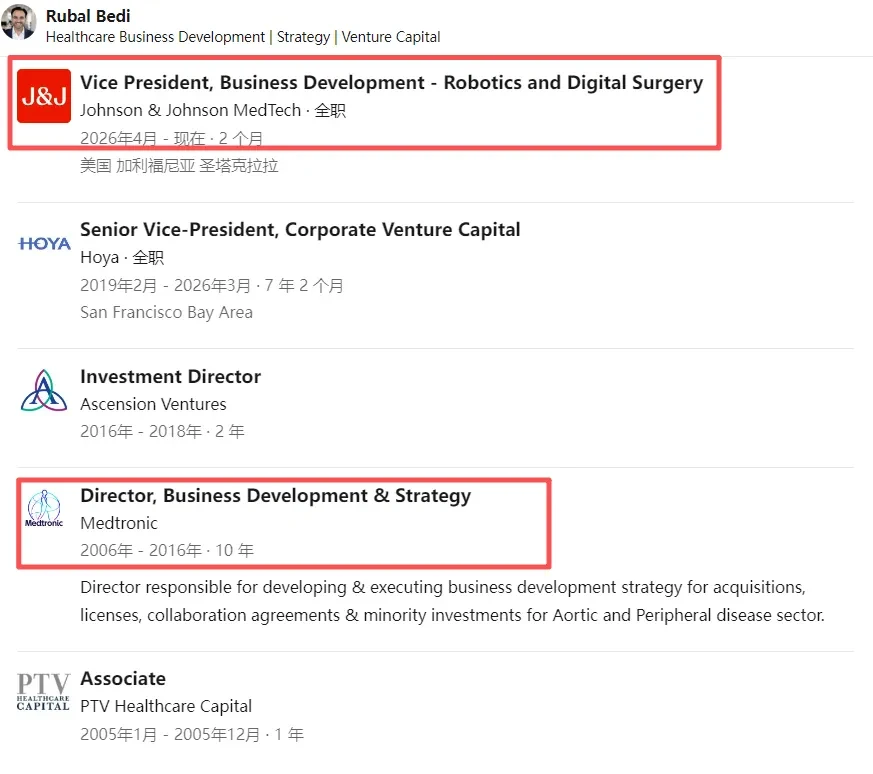The width and height of the screenshot is (873, 774).
Task: Click the Medtronic company name text
Action: [119, 523]
